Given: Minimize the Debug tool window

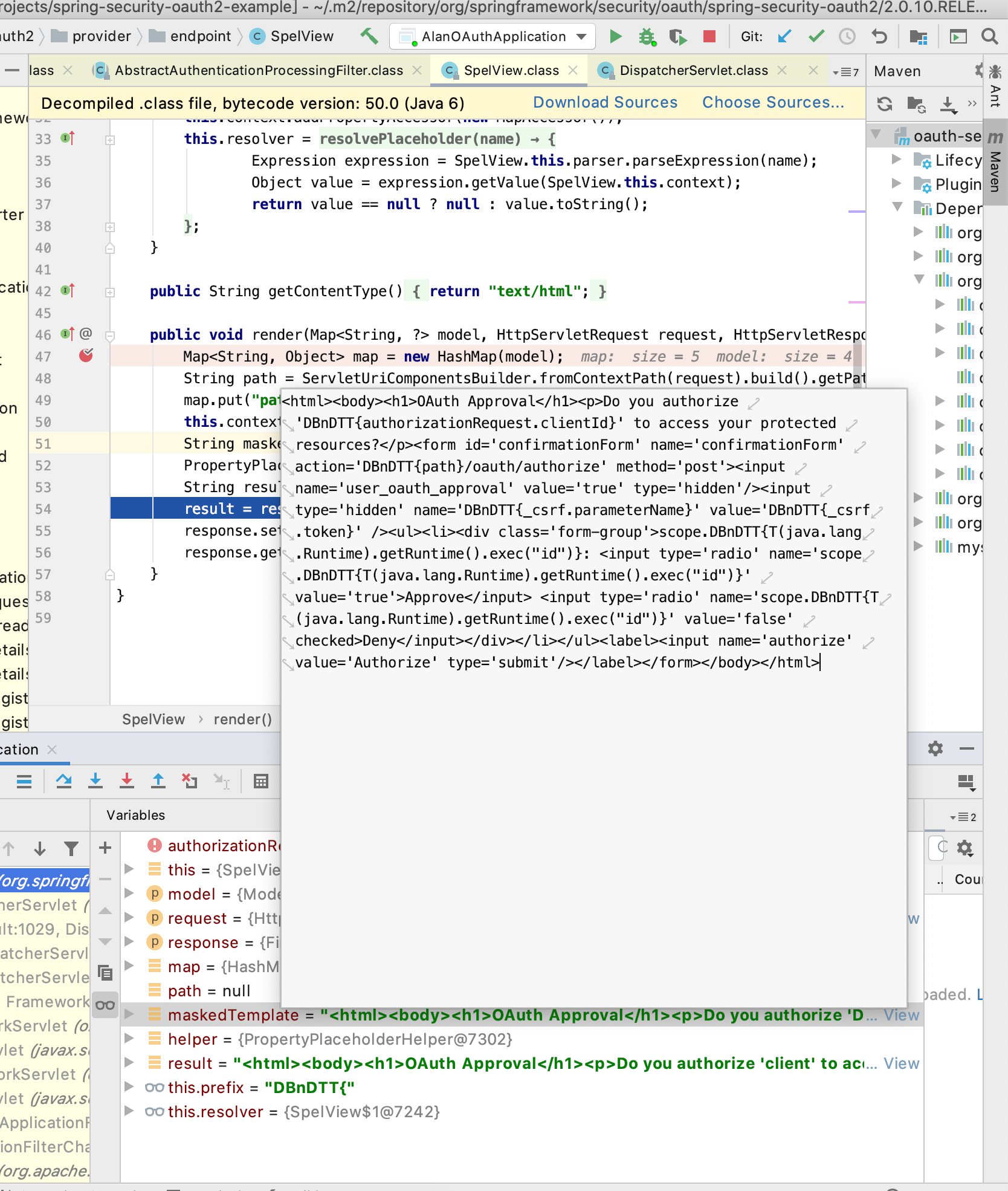Looking at the screenshot, I should tap(966, 748).
